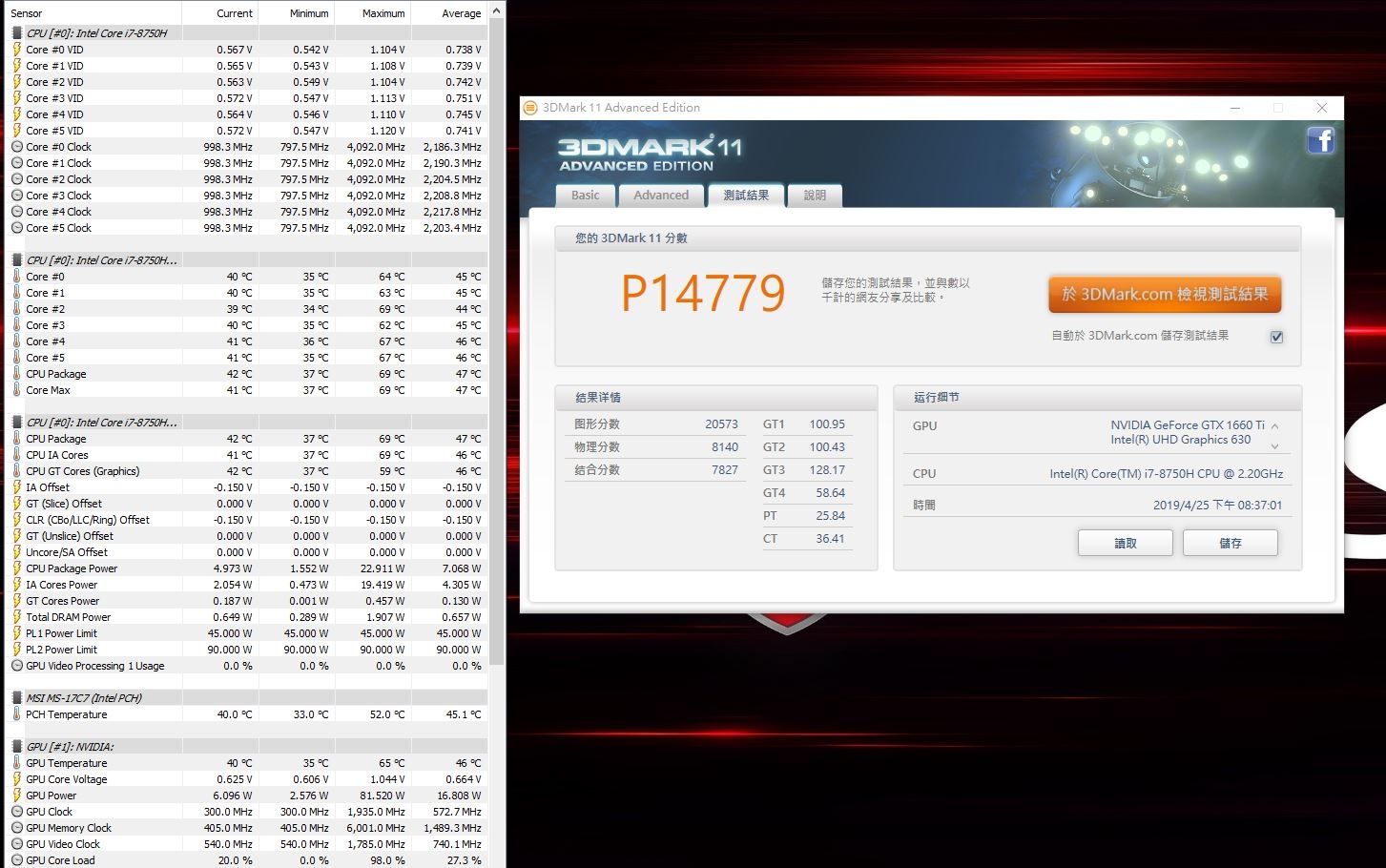The height and width of the screenshot is (868, 1386).
Task: Click the Average column header
Action: click(x=449, y=13)
